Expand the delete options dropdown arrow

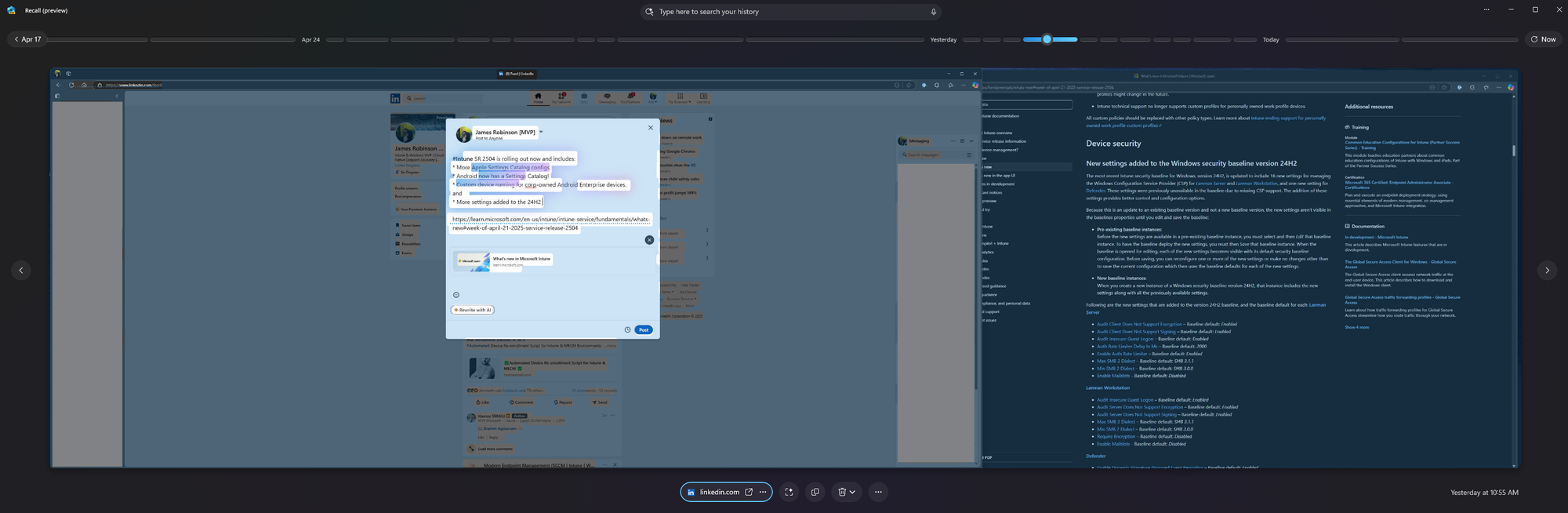click(x=852, y=492)
